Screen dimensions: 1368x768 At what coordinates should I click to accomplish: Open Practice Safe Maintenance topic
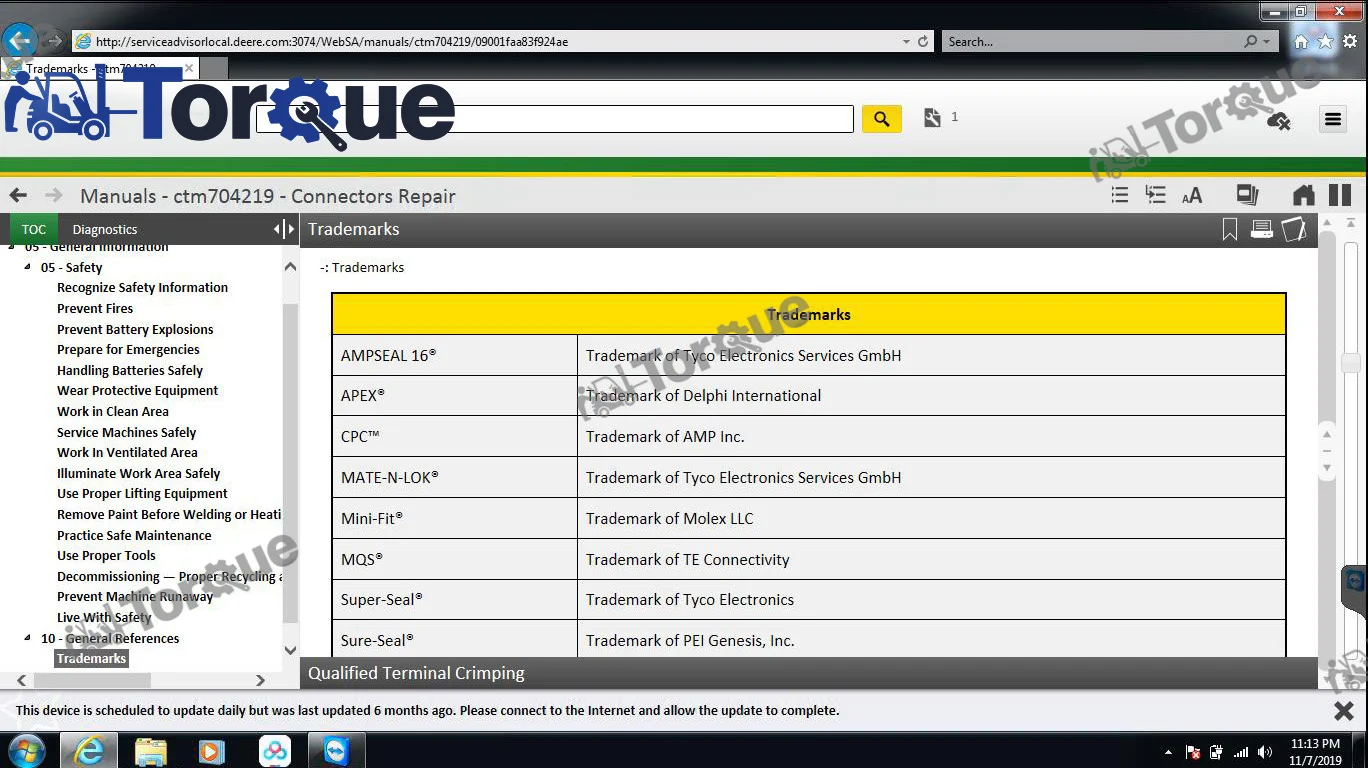point(134,536)
